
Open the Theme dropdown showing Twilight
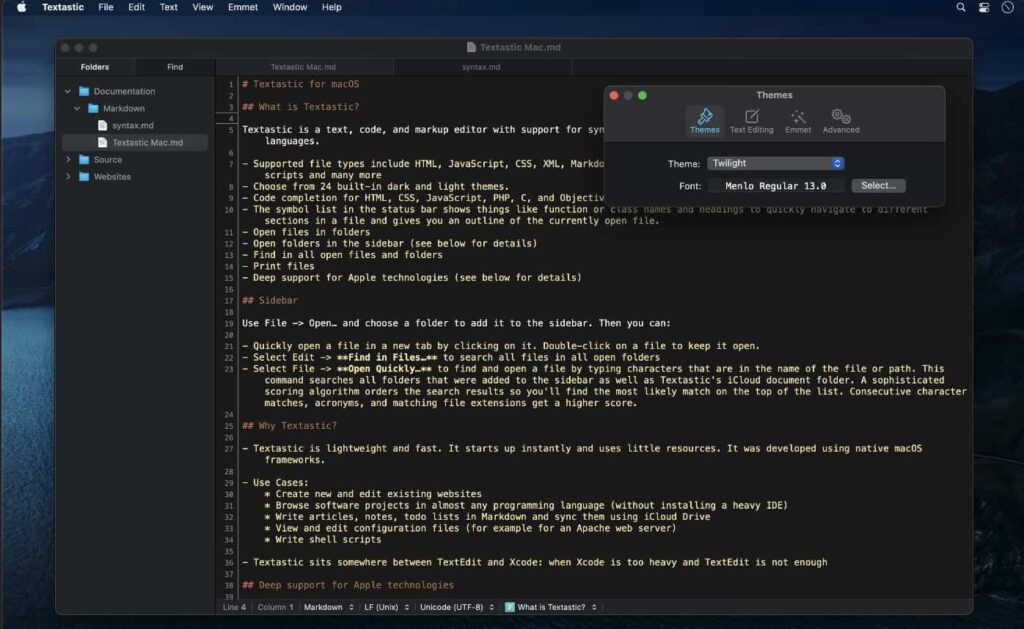coord(775,163)
